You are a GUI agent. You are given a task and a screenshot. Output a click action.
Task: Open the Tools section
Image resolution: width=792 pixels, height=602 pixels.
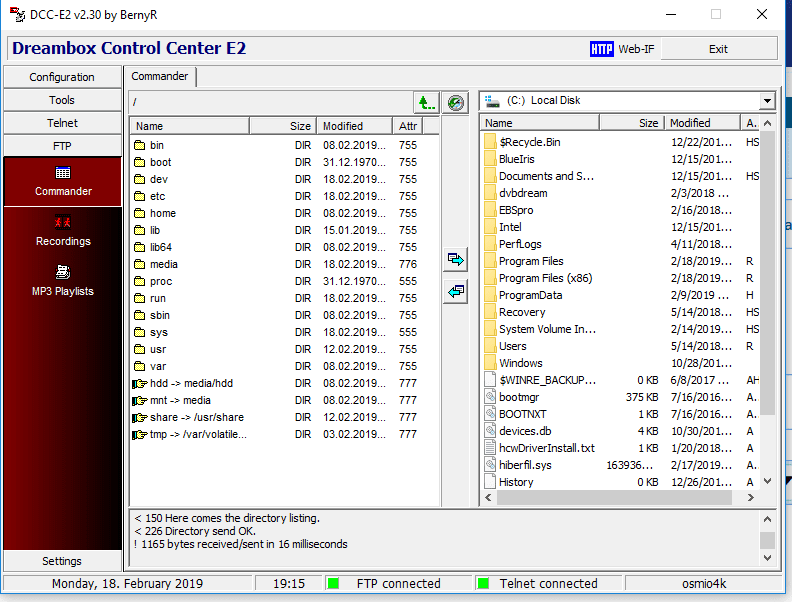point(62,100)
